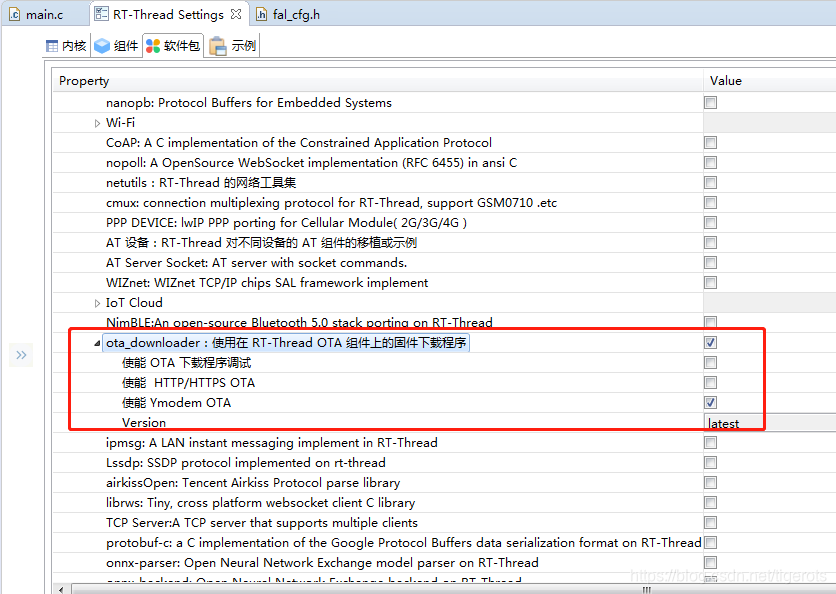Enable the PPP DEVICE checkbox
Viewport: 836px width, 594px height.
[710, 222]
